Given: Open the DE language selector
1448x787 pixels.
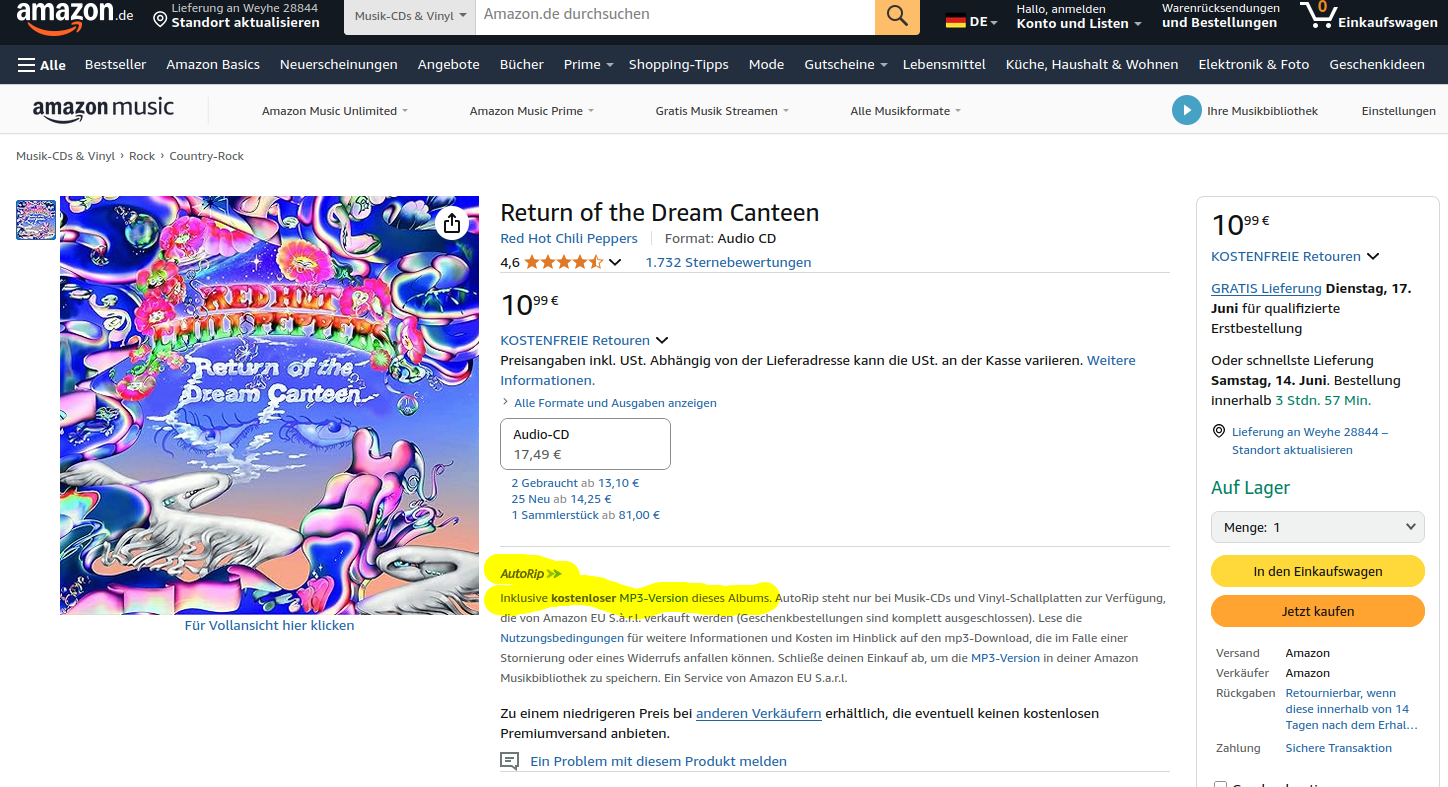Looking at the screenshot, I should coord(972,21).
